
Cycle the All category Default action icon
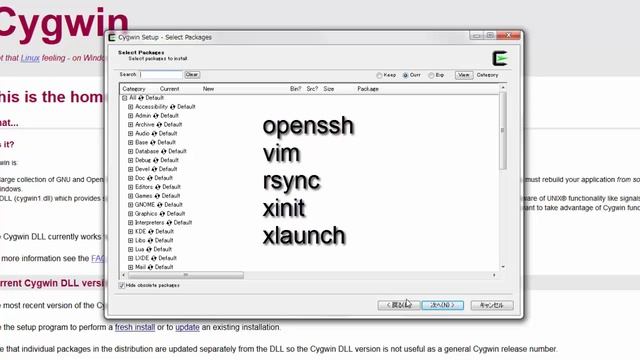point(141,98)
